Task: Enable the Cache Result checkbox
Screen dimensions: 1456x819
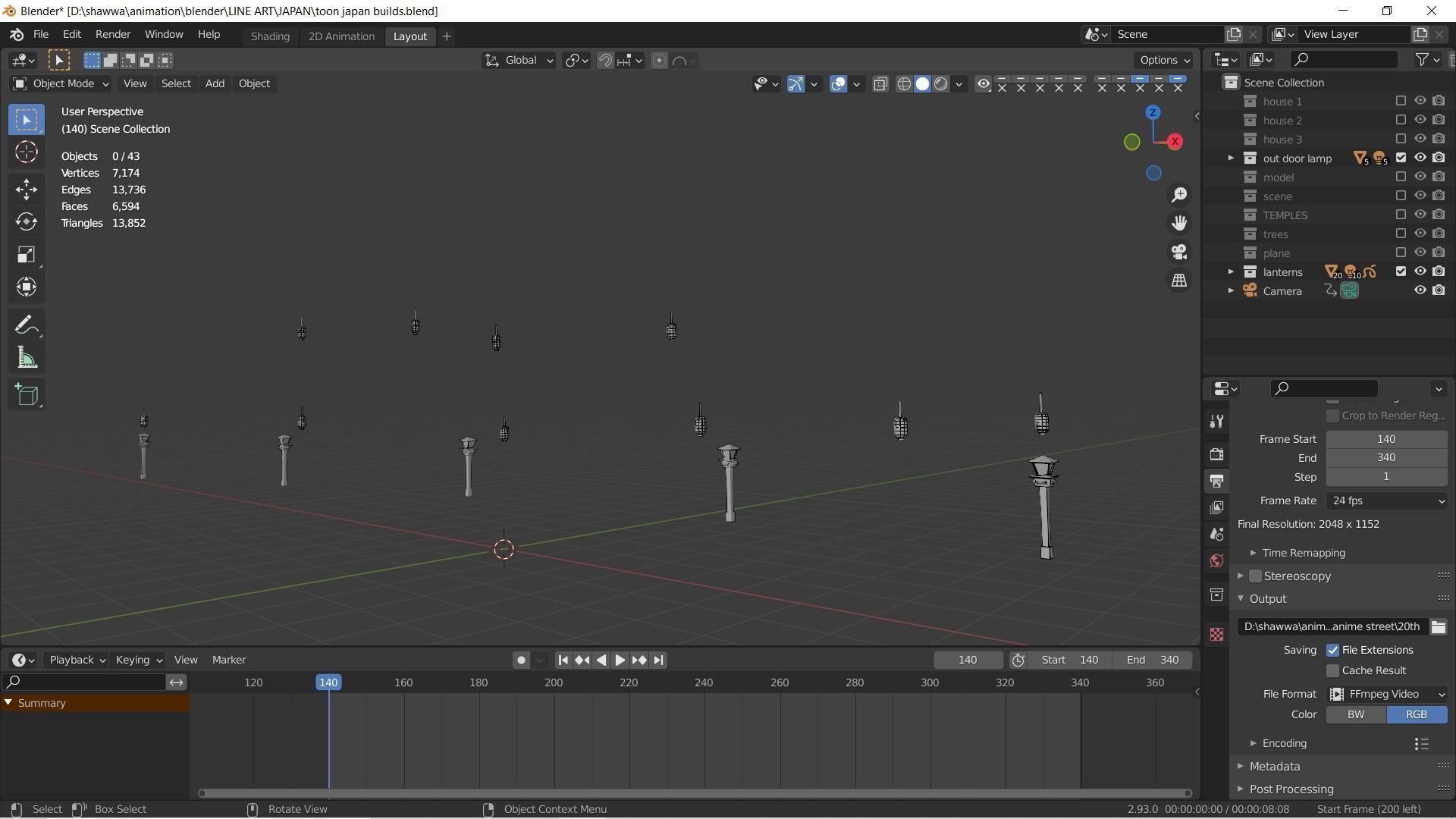Action: 1332,670
